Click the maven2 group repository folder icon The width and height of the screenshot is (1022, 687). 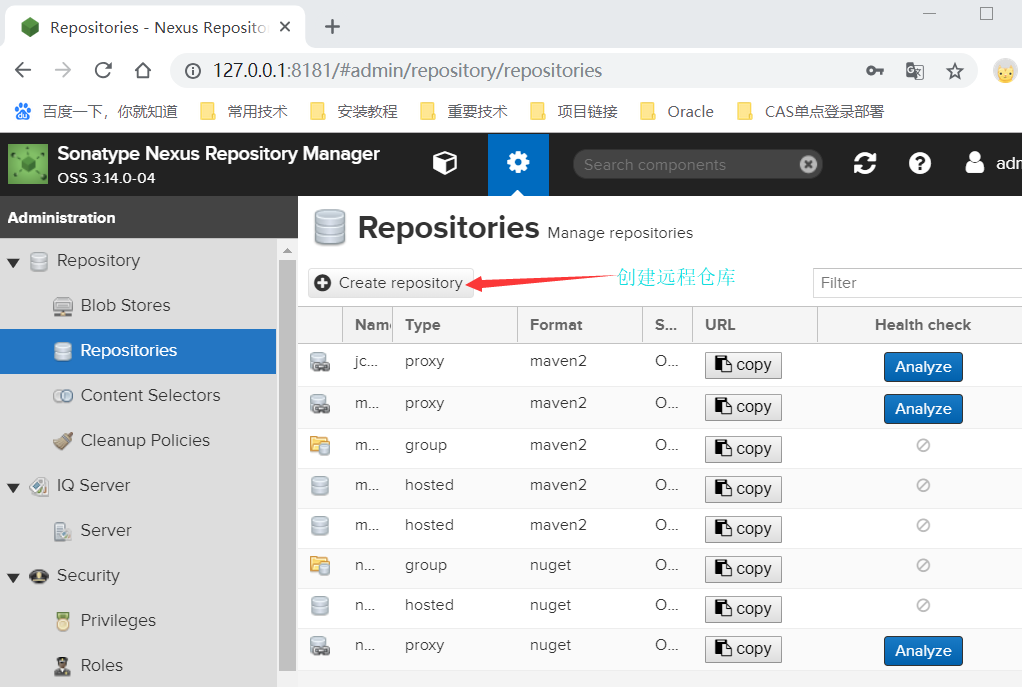[x=319, y=446]
